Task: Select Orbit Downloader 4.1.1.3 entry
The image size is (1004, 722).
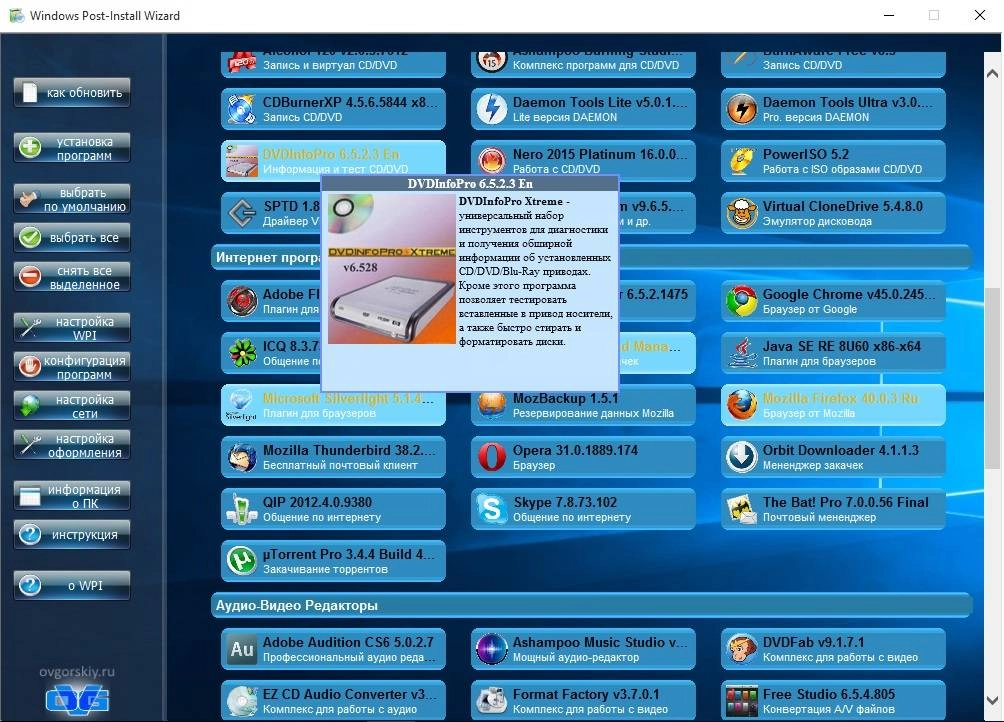Action: 833,457
